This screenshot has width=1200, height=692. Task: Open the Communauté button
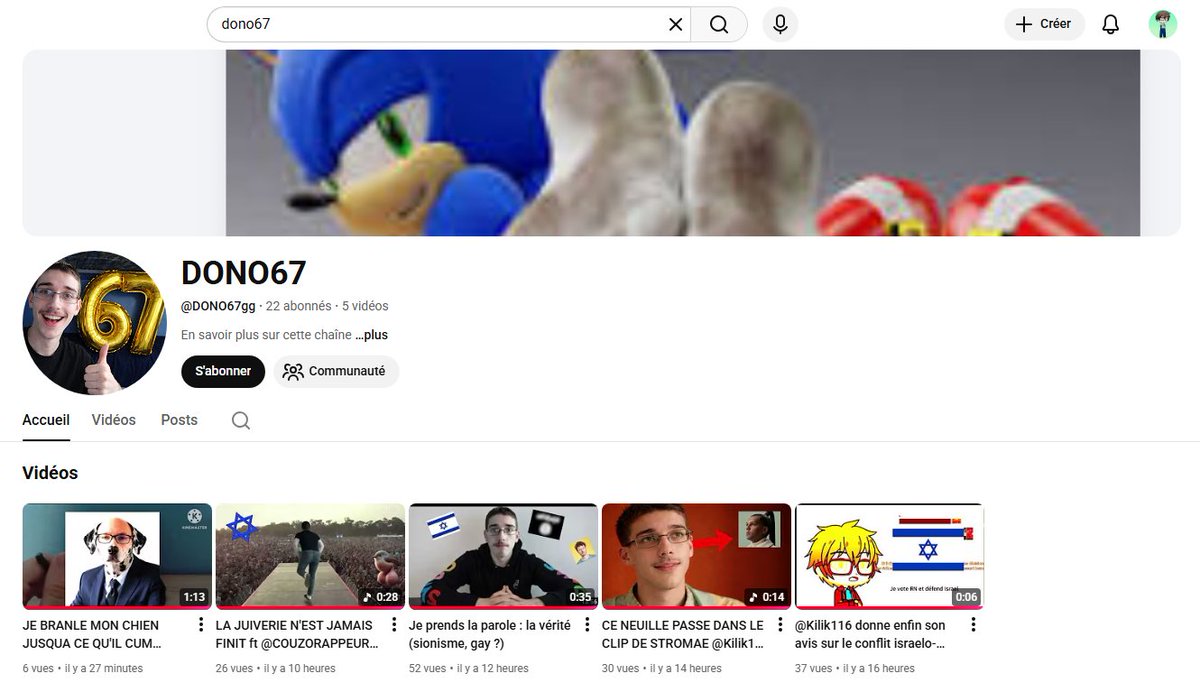point(336,371)
